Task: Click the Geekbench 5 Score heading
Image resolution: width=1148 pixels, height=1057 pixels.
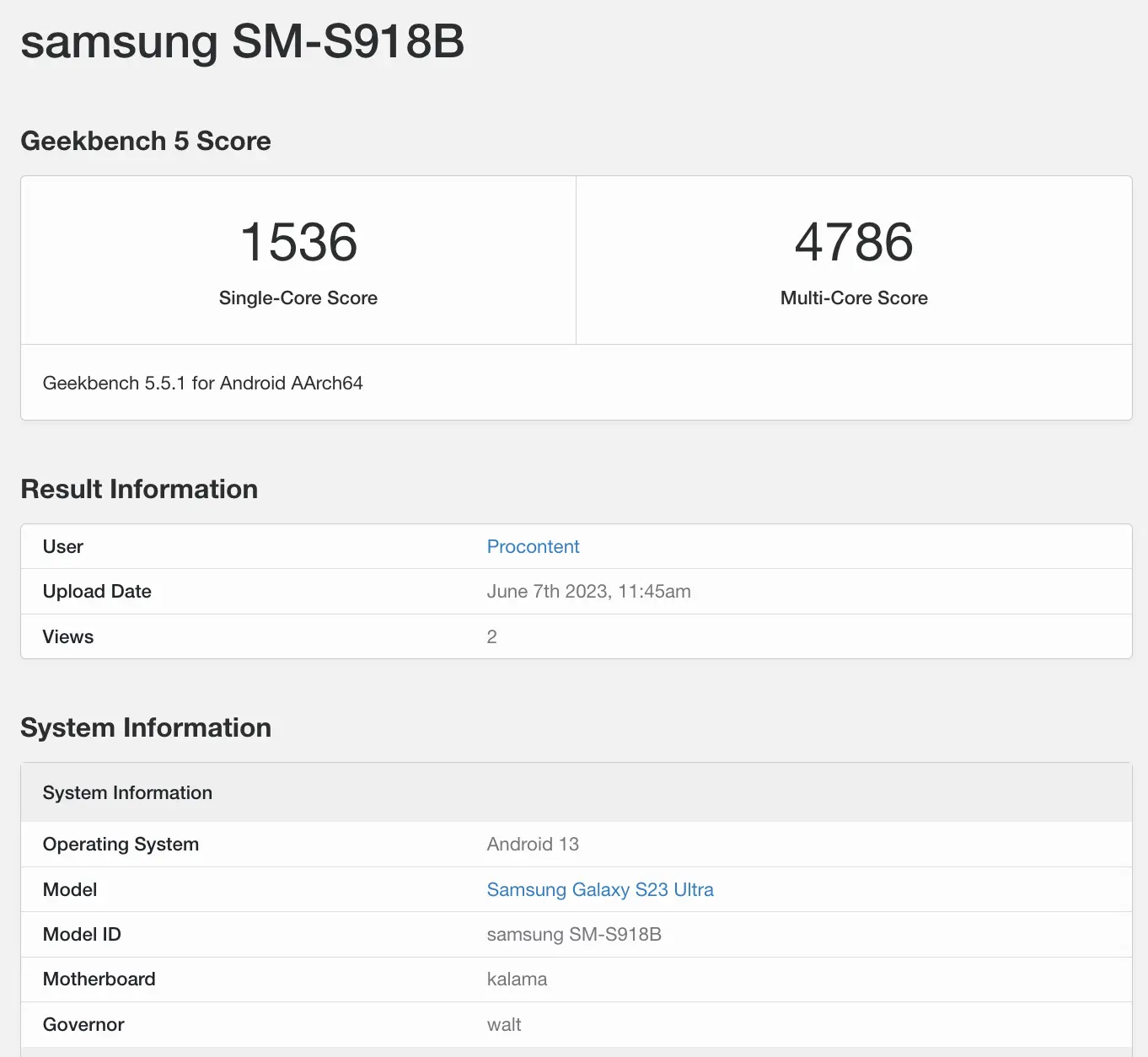Action: tap(146, 141)
